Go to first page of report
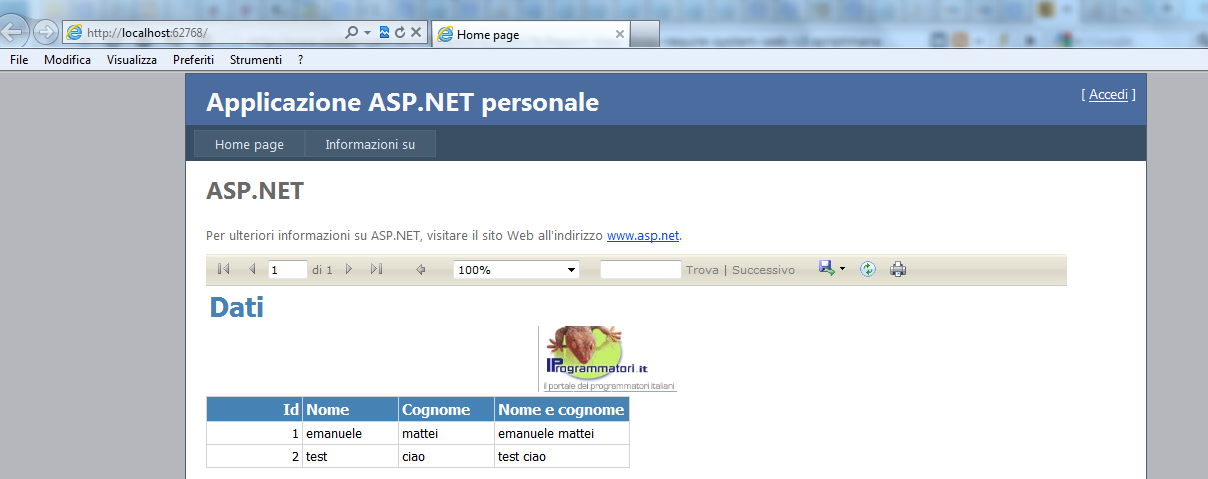This screenshot has height=479, width=1208. click(x=223, y=269)
